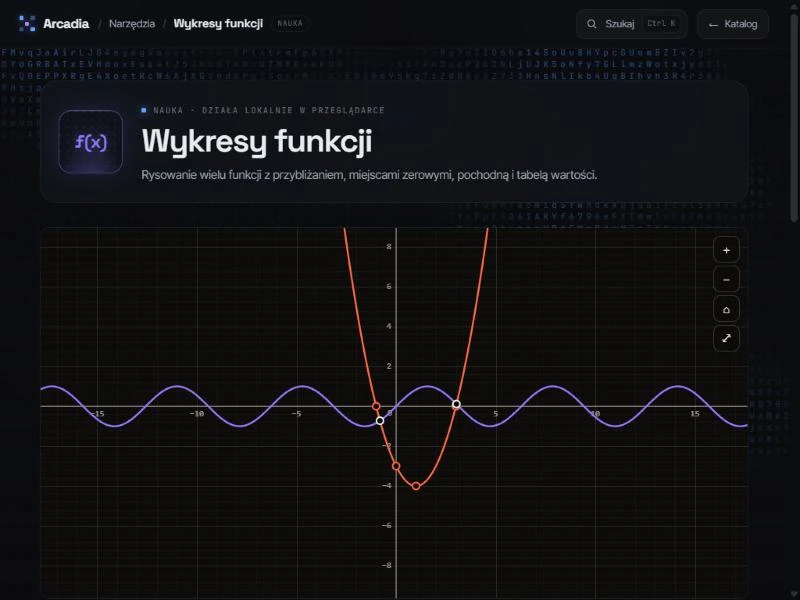This screenshot has height=600, width=800.
Task: Click the f(x) tool icon
Action: 91,142
